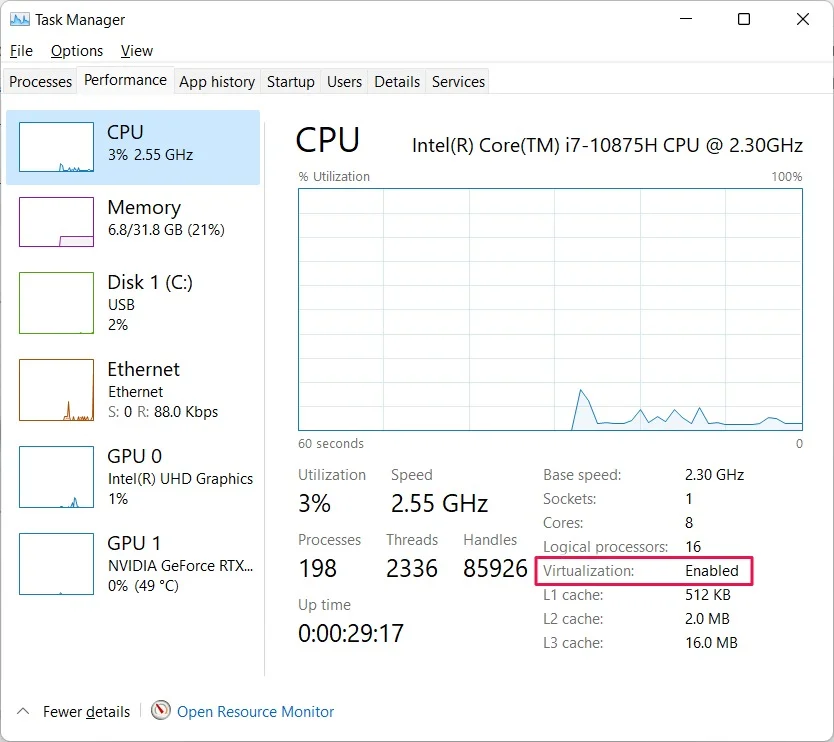Click the CPU utilization graph area
The image size is (834, 742).
pos(550,309)
